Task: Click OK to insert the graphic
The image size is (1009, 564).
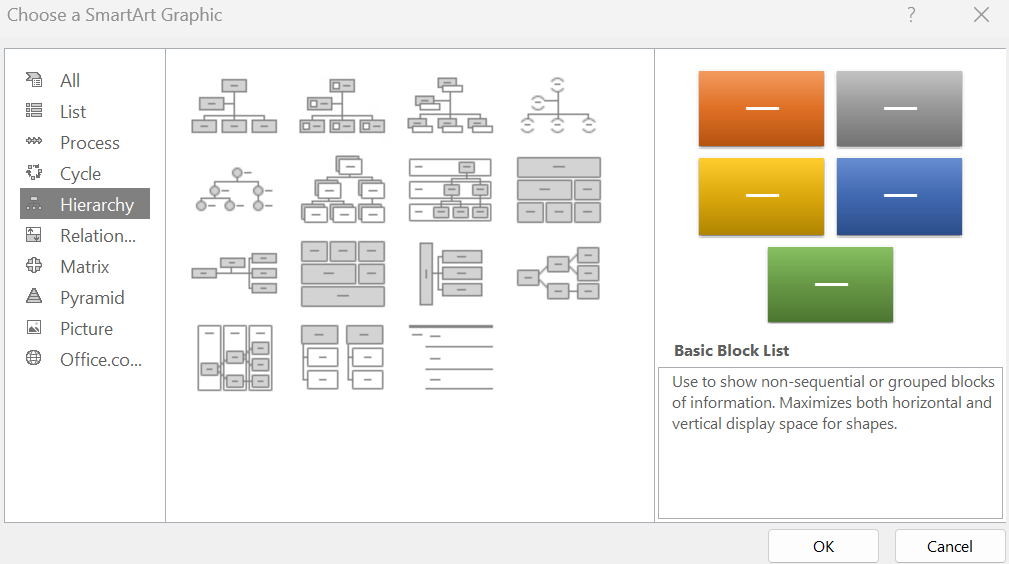Action: click(823, 546)
